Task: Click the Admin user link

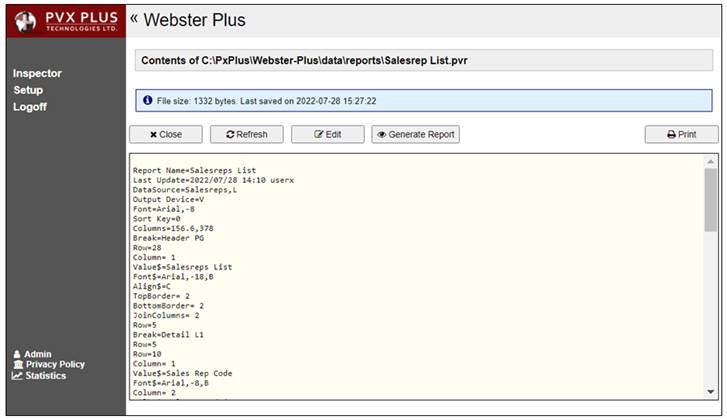Action: 32,354
